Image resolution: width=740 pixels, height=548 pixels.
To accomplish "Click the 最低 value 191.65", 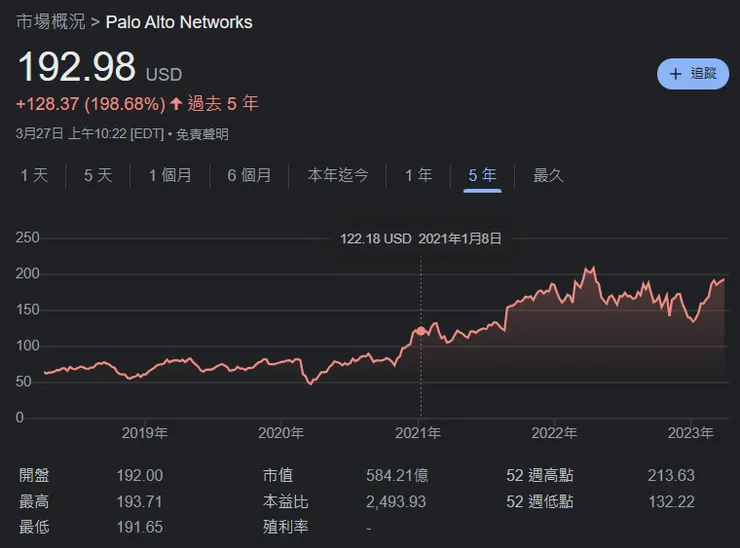I will 140,527.
